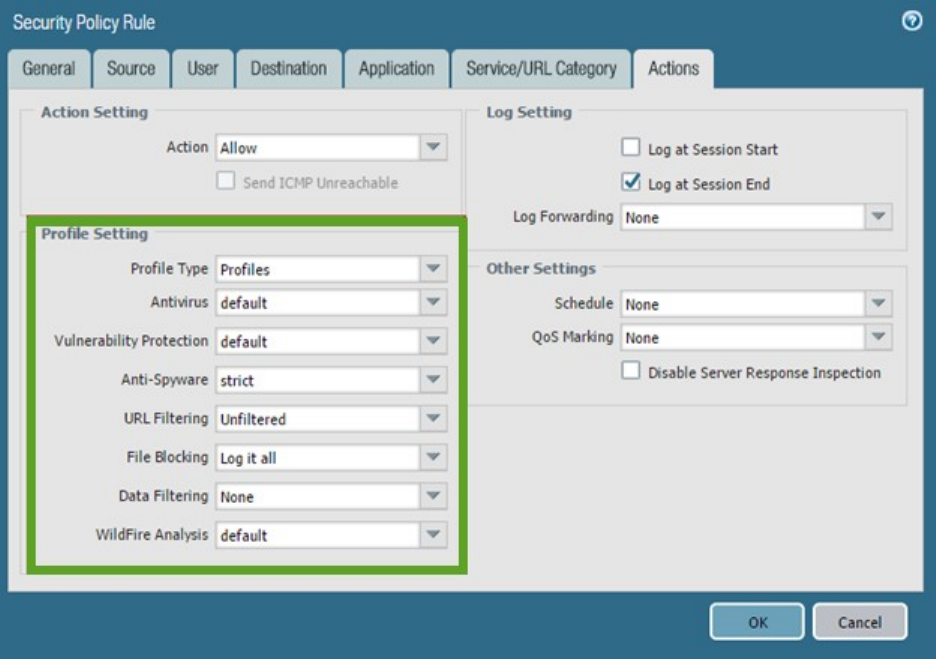The width and height of the screenshot is (936, 659).
Task: Click the File Blocking Log it all field
Action: [x=318, y=458]
